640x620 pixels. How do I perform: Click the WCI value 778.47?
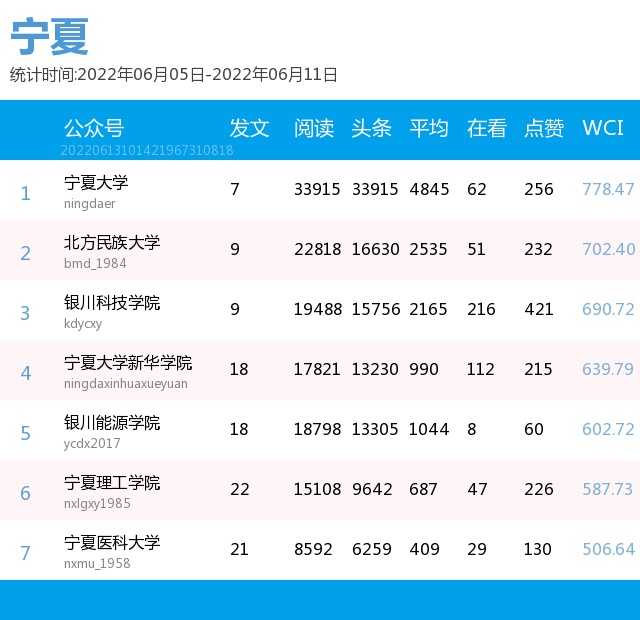click(608, 189)
